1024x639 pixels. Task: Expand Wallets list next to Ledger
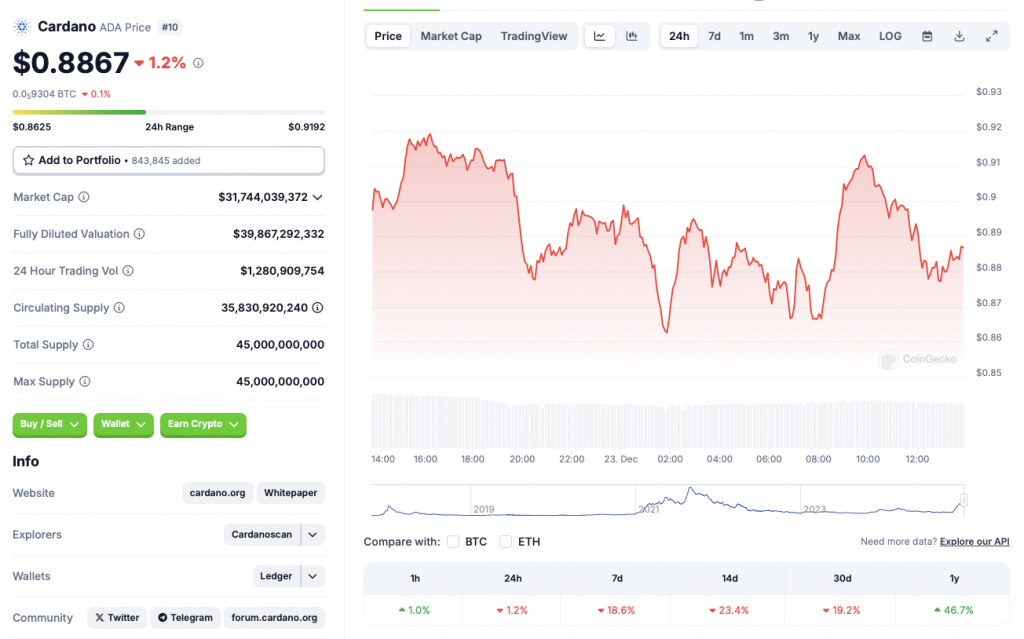(x=313, y=576)
